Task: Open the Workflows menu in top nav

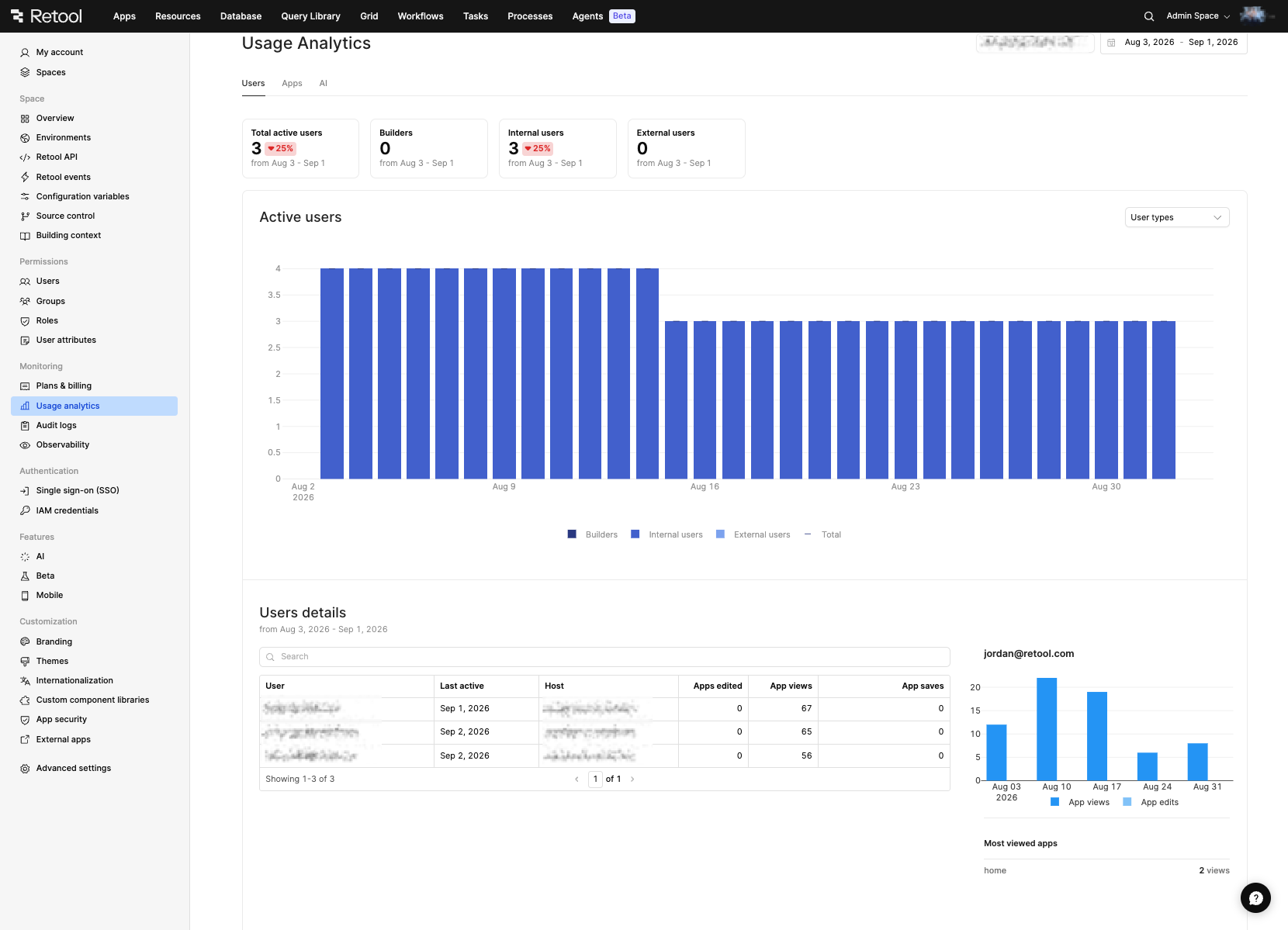Action: pyautogui.click(x=421, y=16)
